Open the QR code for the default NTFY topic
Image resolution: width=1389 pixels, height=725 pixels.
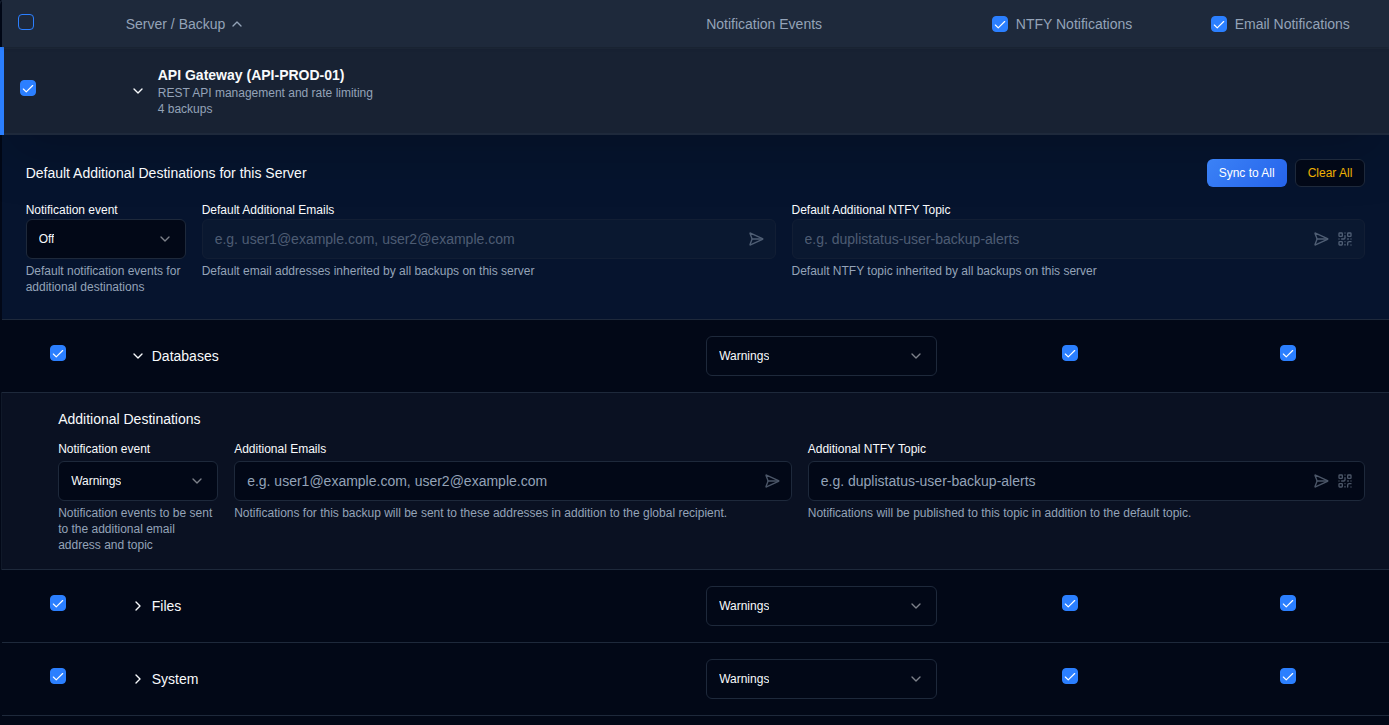click(1345, 239)
